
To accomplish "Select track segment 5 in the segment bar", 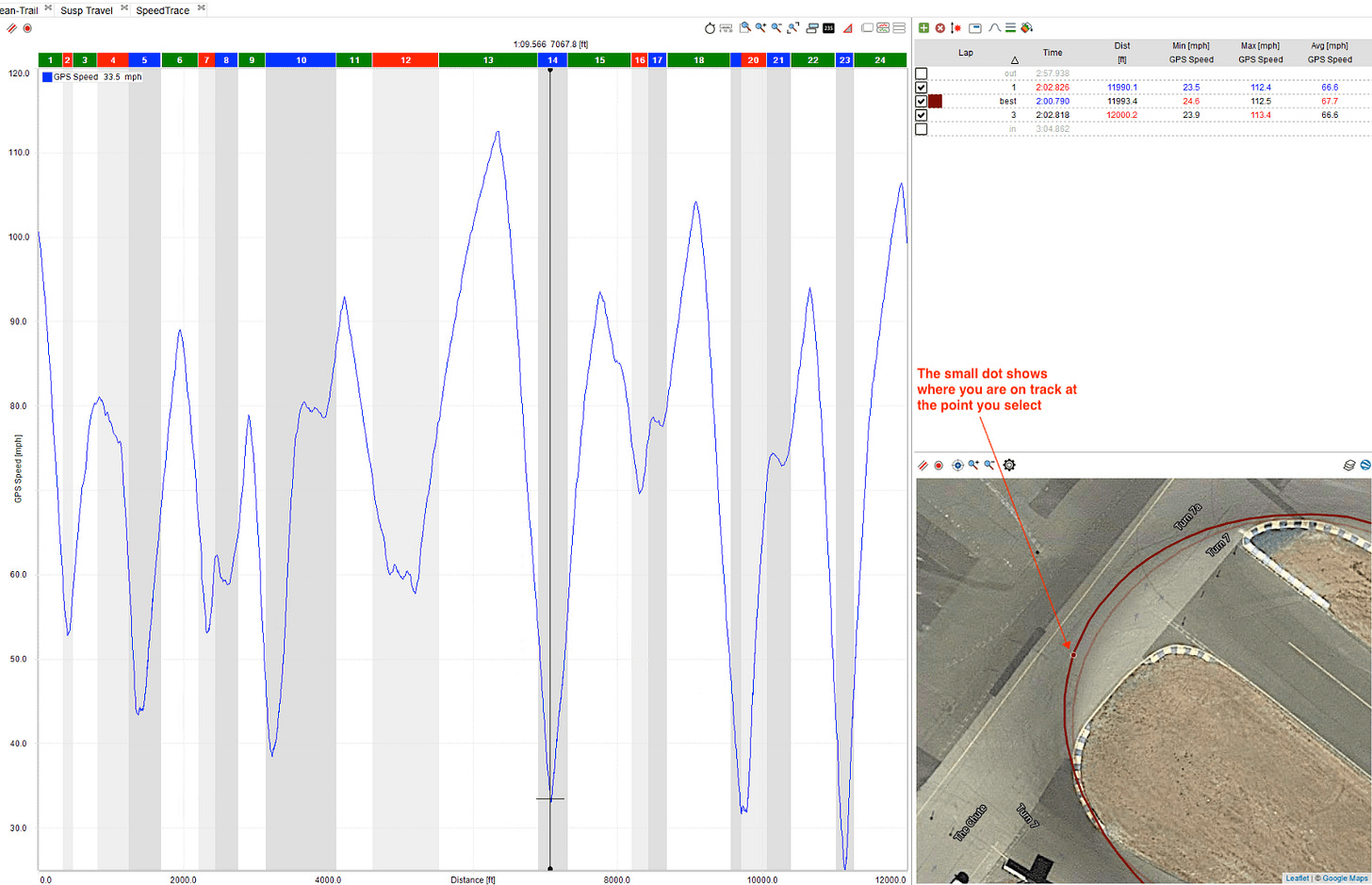I will click(x=144, y=60).
